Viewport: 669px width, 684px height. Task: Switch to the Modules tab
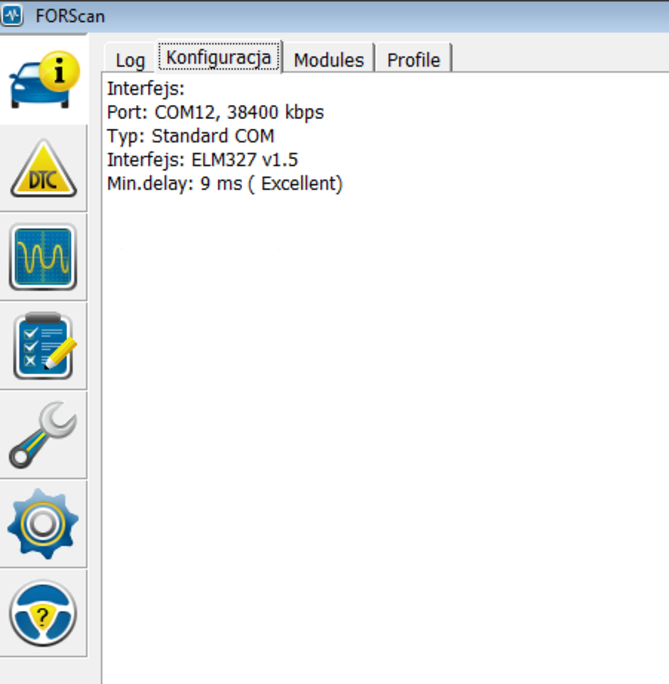tap(329, 60)
